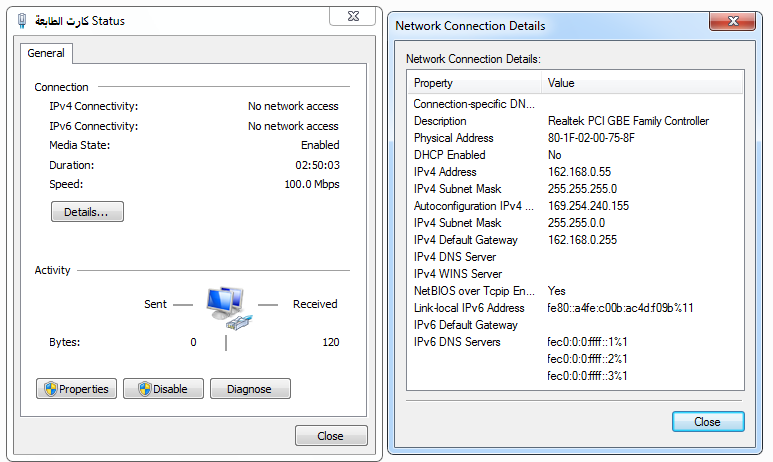Close the Status dialog with X icon
Viewport: 773px width, 462px height.
[353, 16]
